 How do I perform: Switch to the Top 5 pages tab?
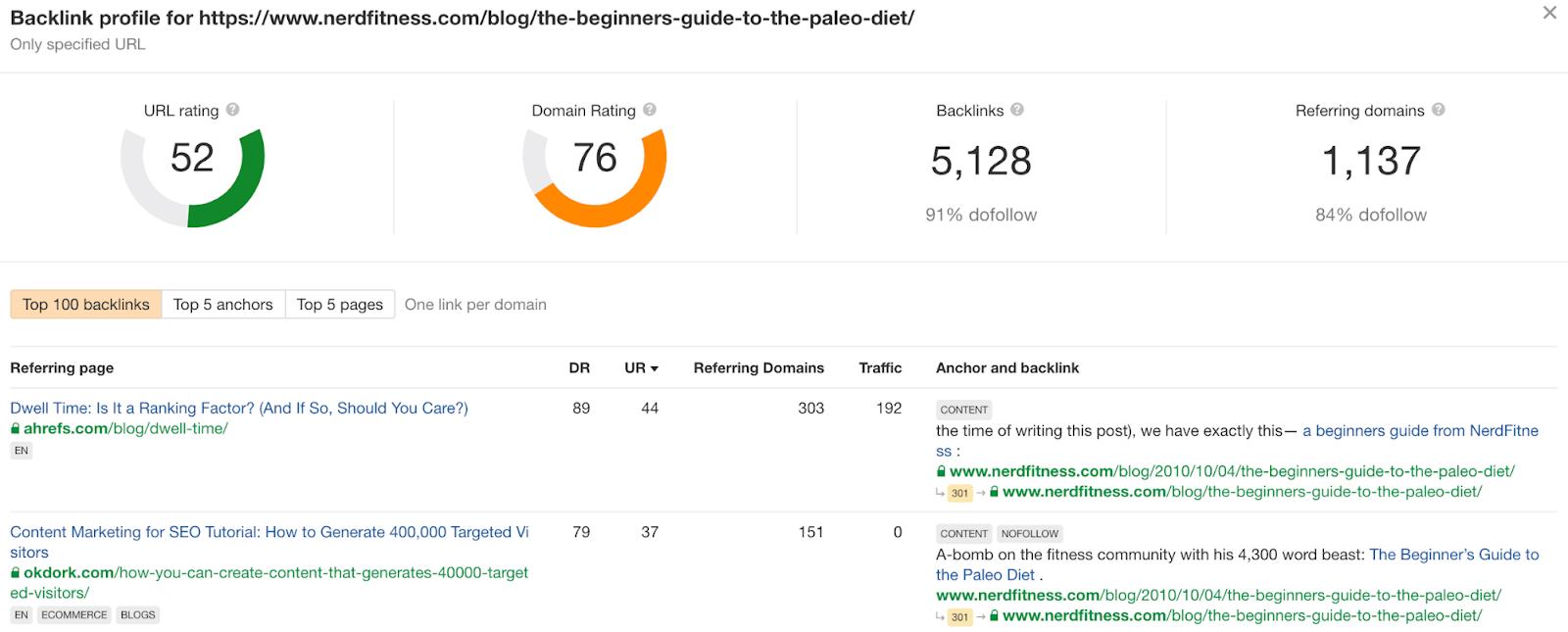click(339, 304)
